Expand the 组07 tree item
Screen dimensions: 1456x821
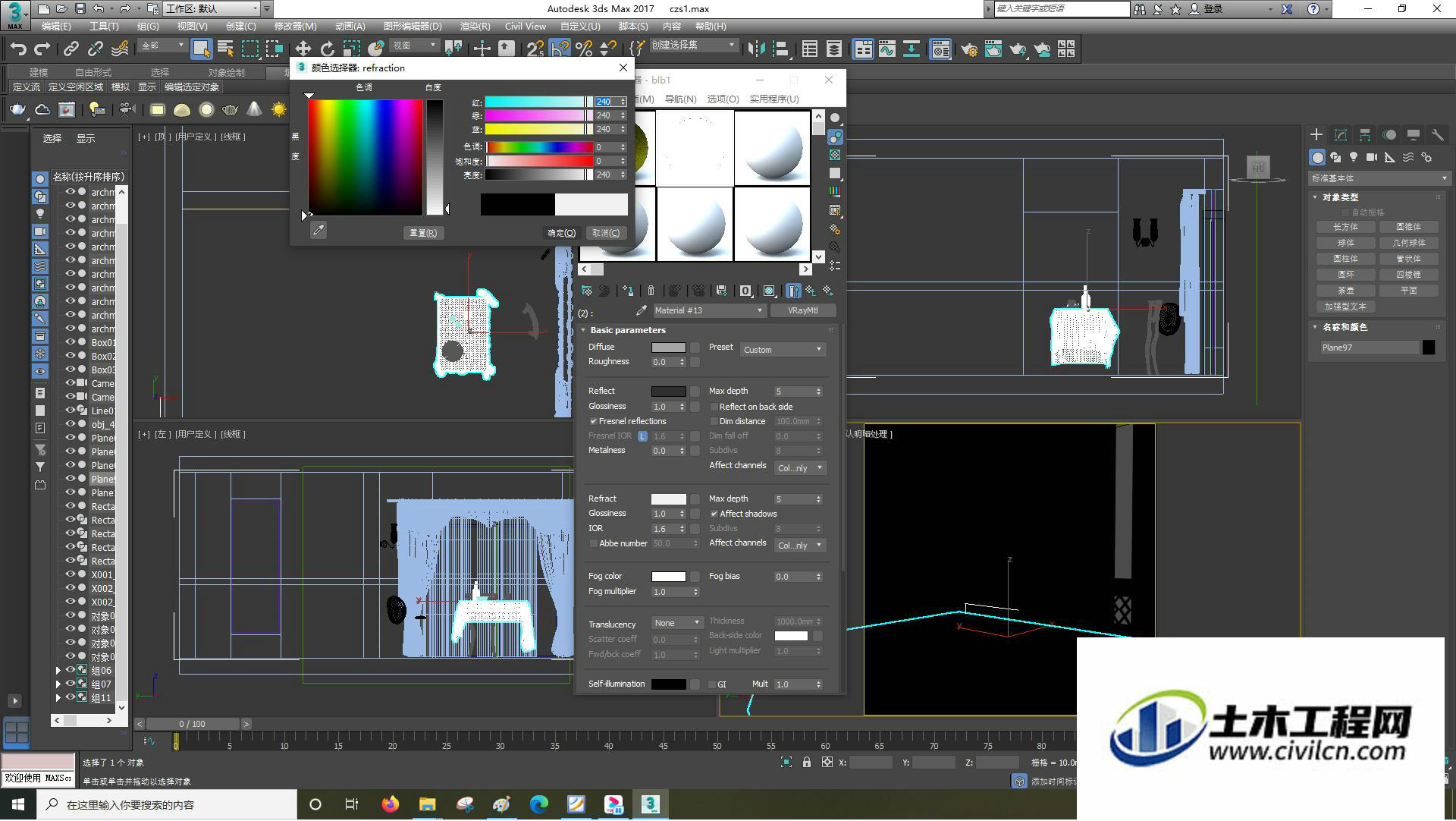(58, 684)
